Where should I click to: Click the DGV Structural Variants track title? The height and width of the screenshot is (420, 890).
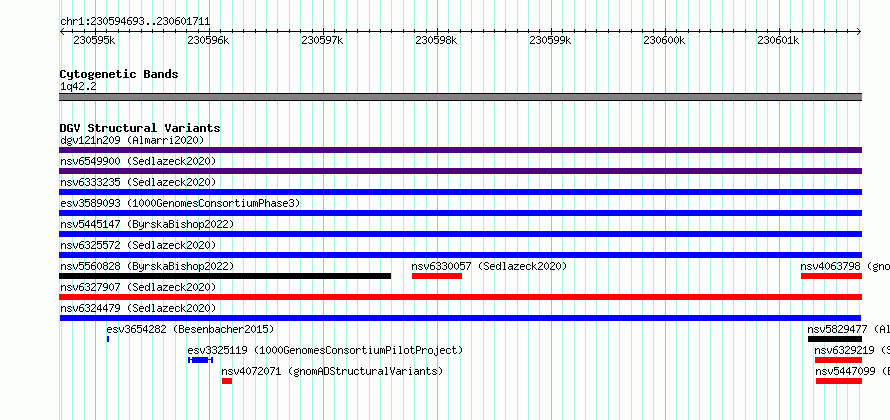[x=140, y=128]
